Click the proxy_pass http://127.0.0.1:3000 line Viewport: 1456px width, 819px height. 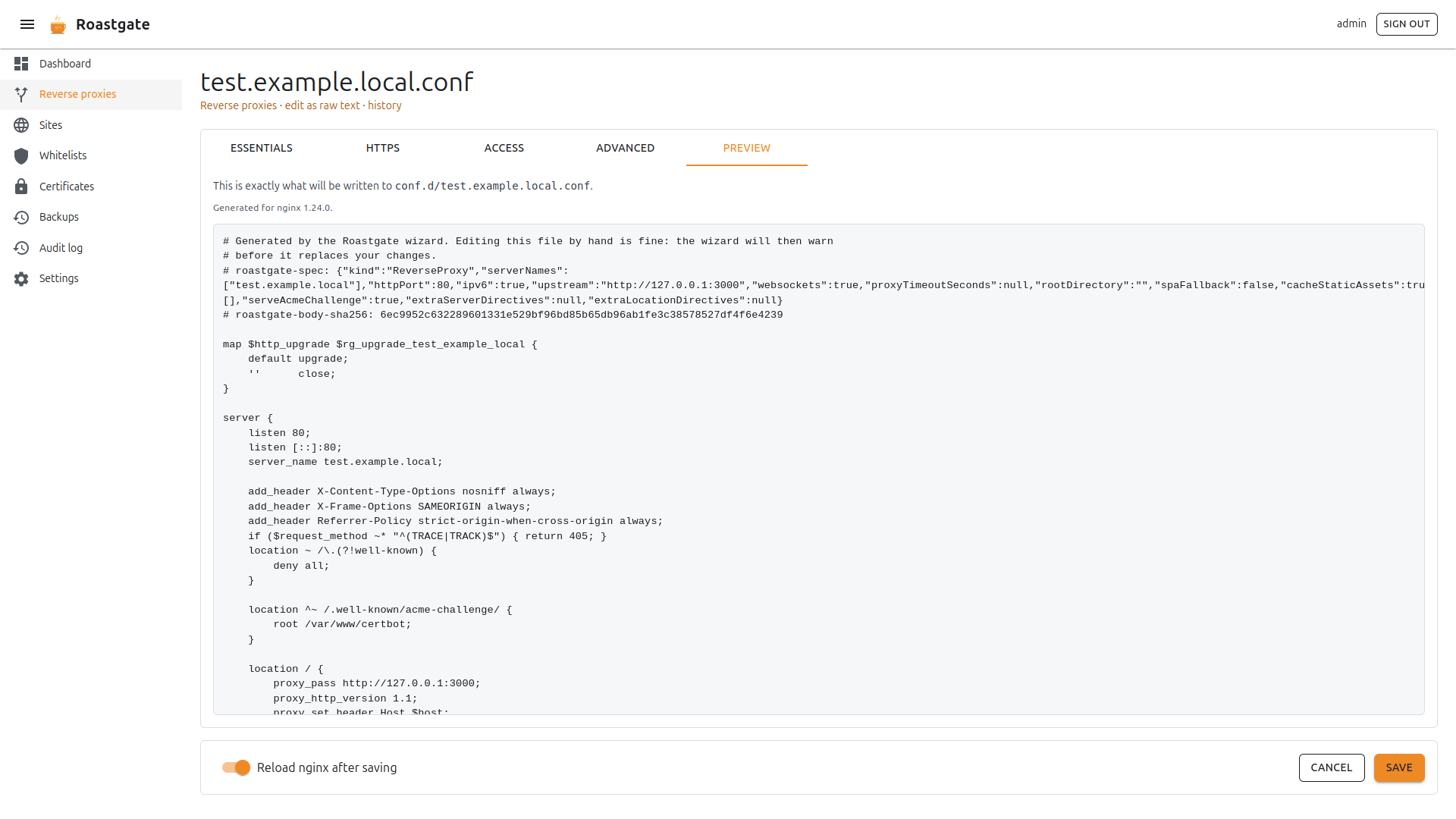[x=377, y=683]
